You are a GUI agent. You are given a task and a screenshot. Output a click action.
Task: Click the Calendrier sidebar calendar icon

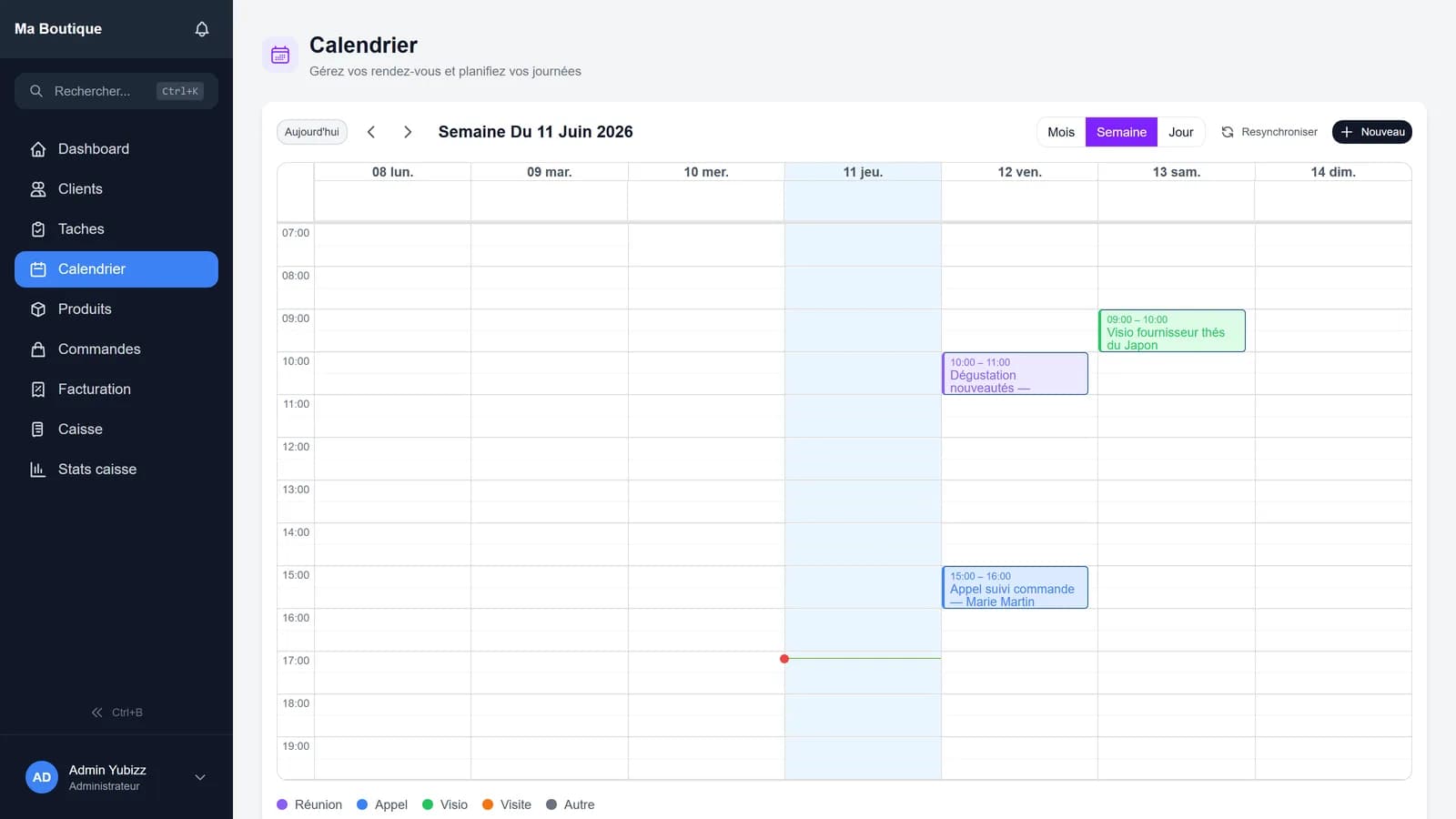(38, 269)
